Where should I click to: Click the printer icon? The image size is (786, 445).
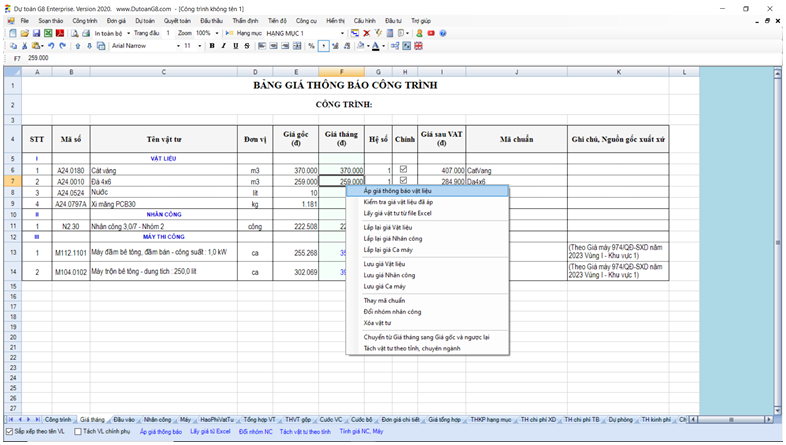tap(86, 33)
